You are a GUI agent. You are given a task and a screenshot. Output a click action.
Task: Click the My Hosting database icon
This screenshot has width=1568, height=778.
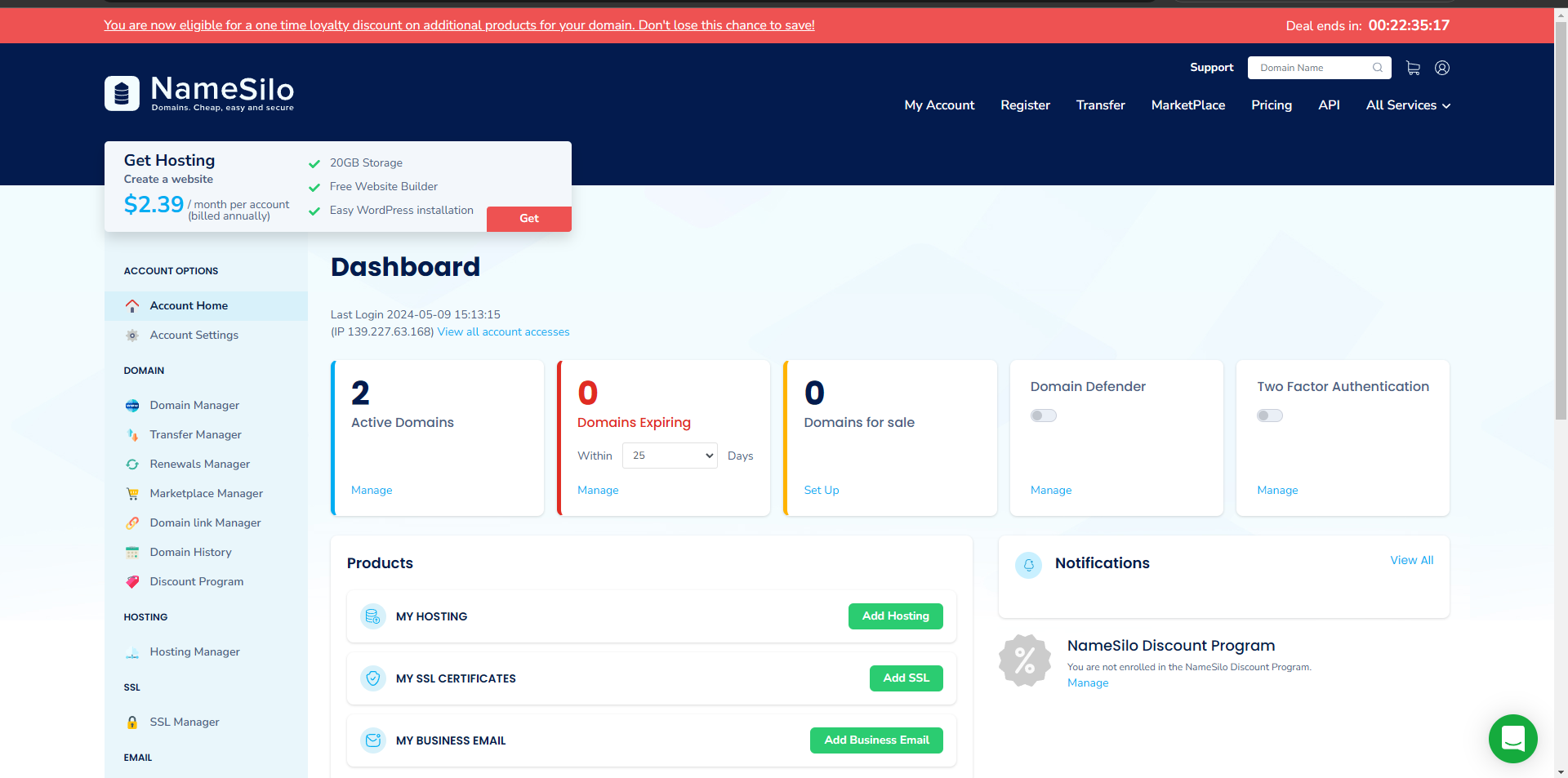point(373,616)
